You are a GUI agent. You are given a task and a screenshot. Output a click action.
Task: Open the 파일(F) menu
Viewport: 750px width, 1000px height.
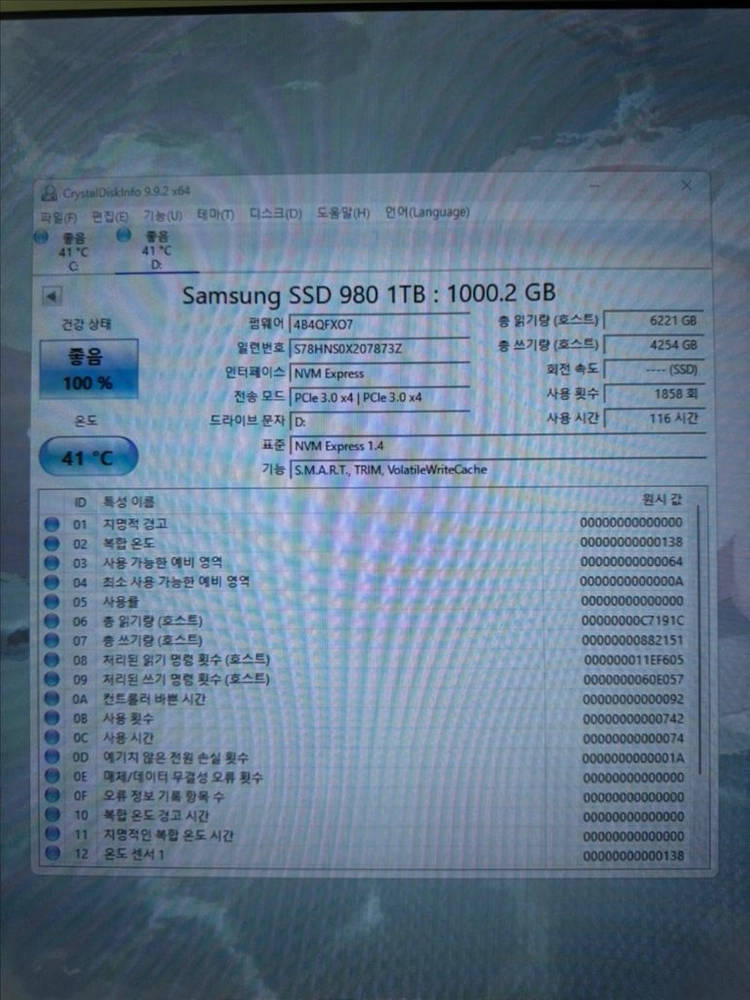coord(59,217)
